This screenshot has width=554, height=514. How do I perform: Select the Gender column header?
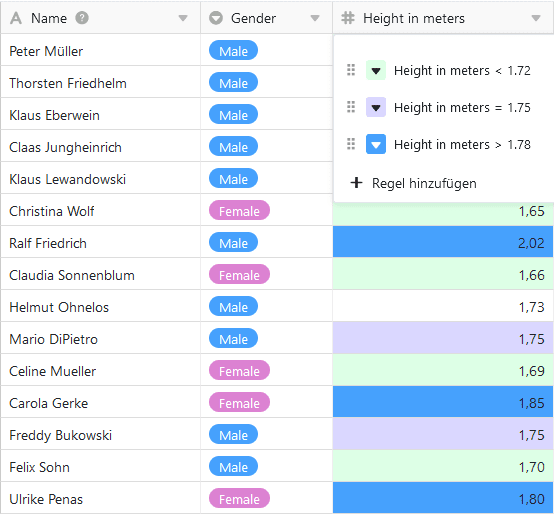coord(266,18)
